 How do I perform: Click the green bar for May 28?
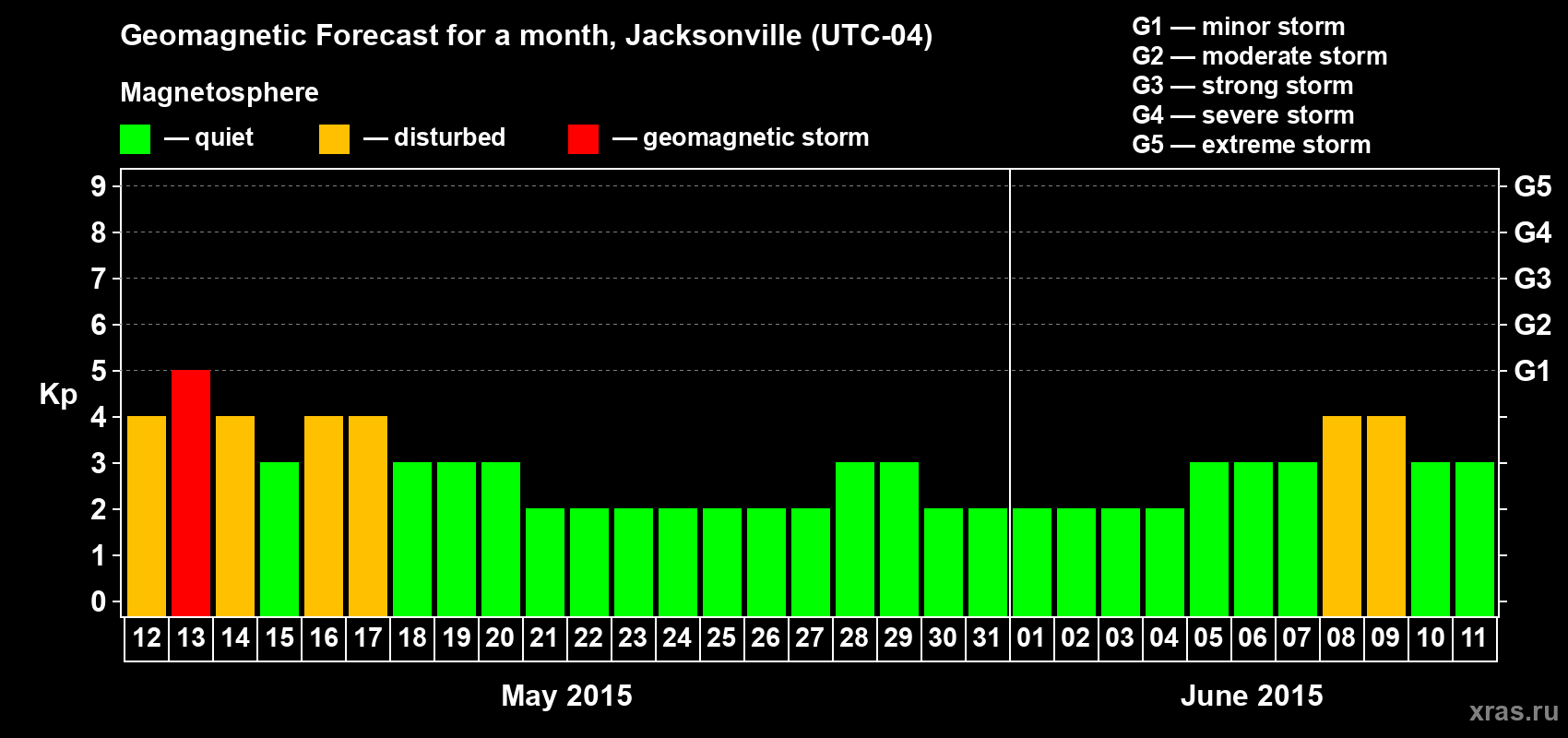pos(855,540)
